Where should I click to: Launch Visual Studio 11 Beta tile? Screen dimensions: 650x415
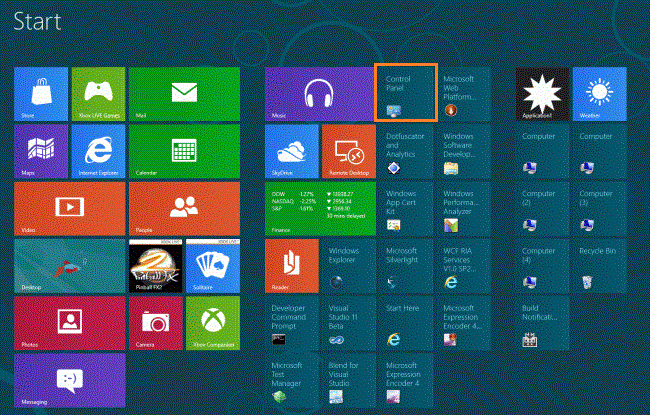tap(349, 323)
